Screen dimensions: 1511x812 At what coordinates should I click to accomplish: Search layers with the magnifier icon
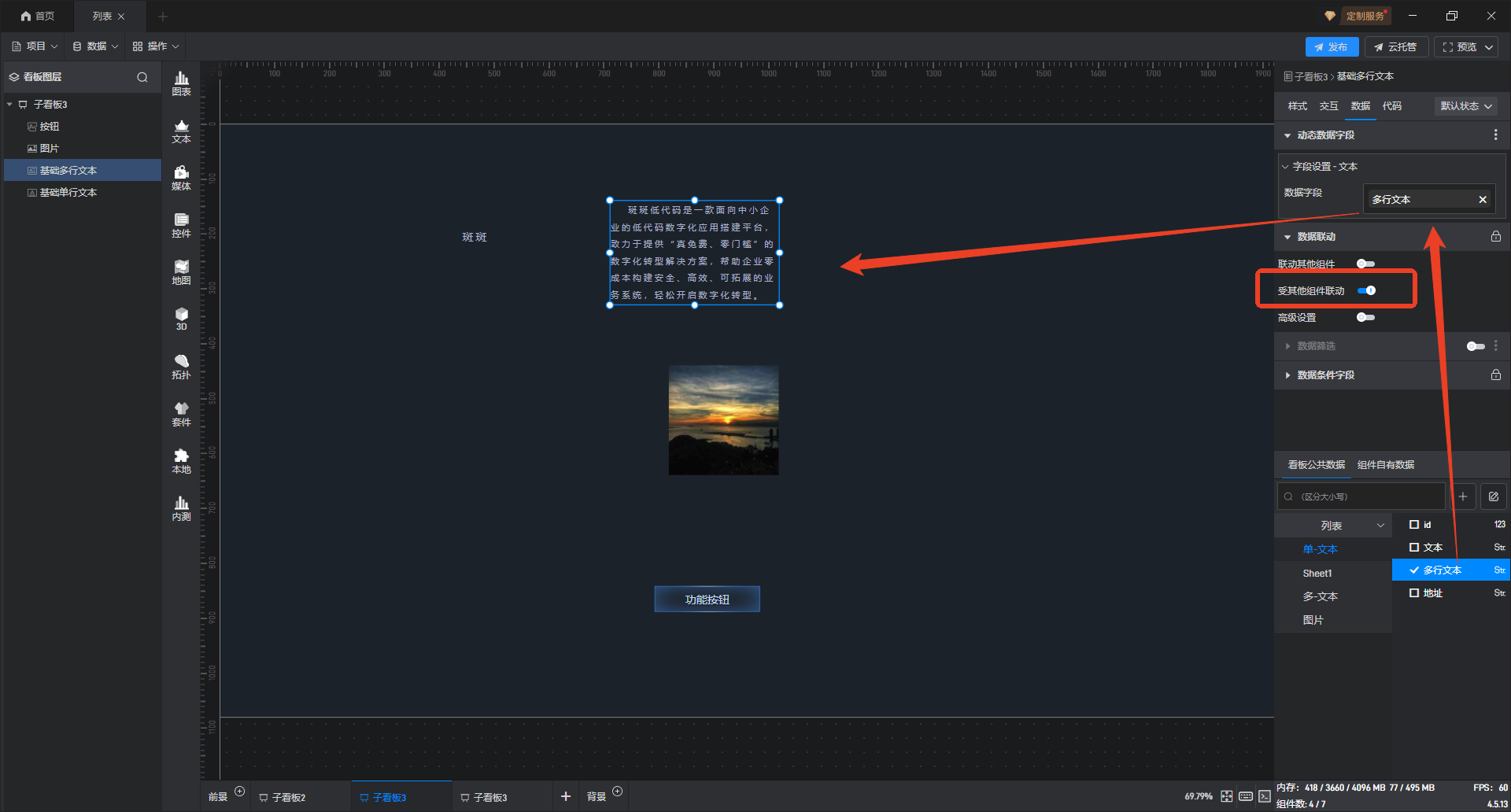click(142, 77)
